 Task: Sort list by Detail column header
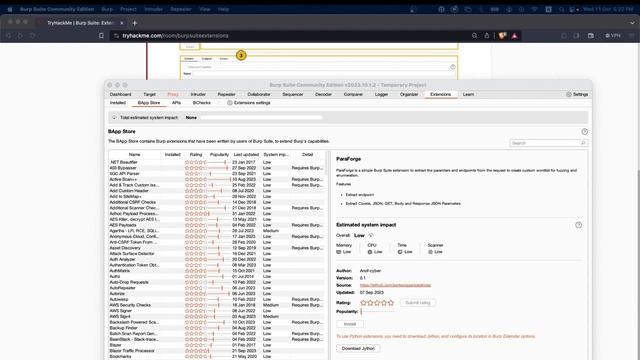307,155
